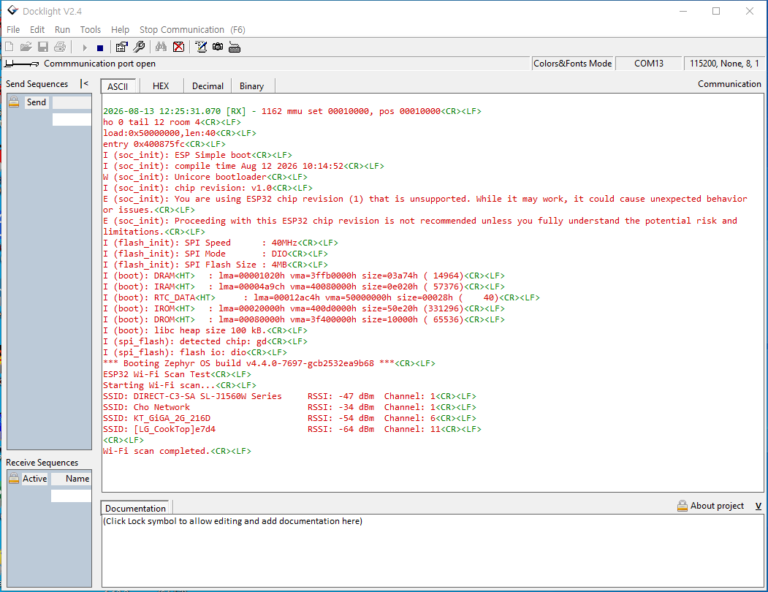
Task: Click the Save Project floppy icon
Action: pyautogui.click(x=43, y=47)
